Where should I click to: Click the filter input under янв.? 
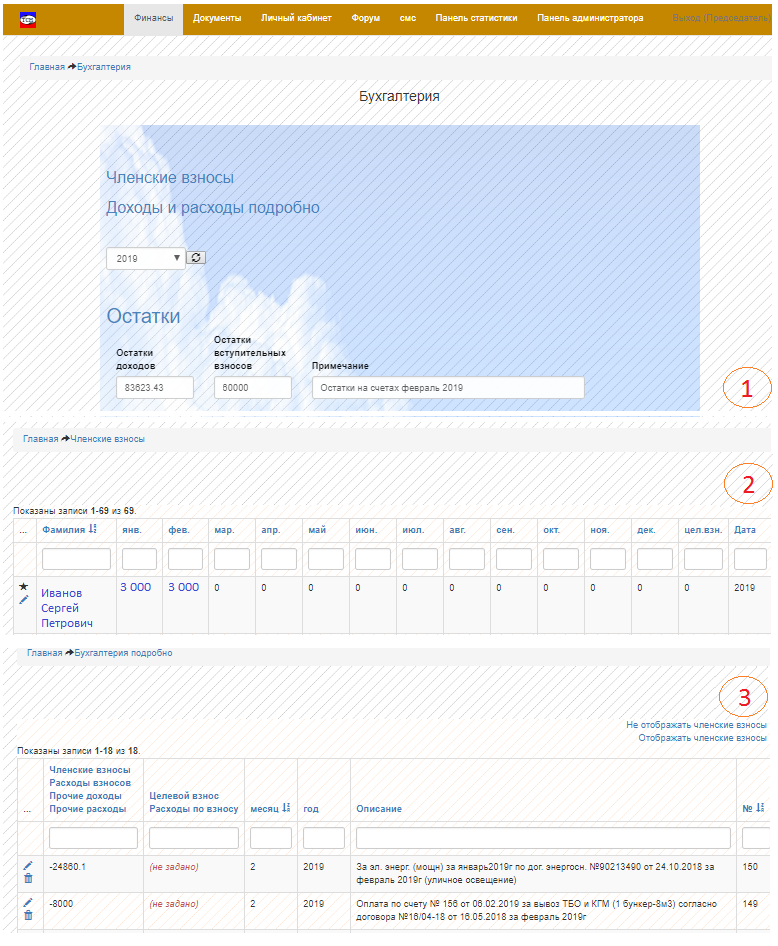point(139,559)
